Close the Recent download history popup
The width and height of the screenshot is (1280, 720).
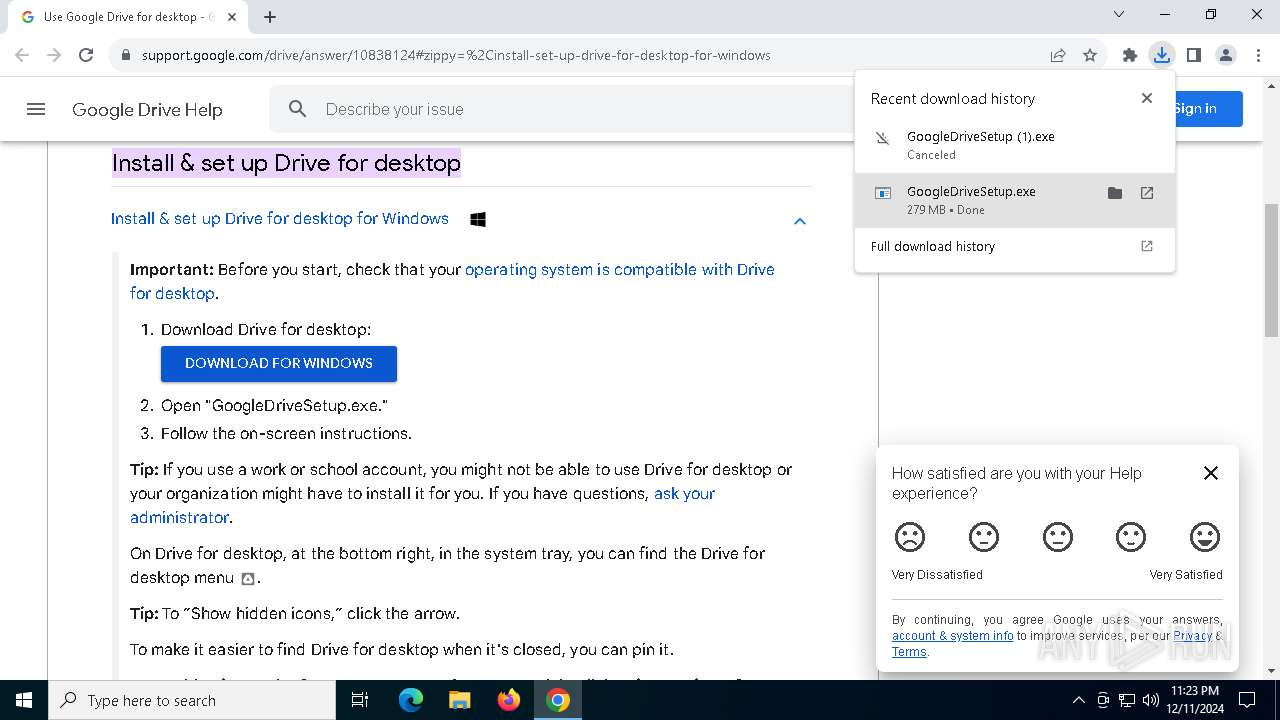[1147, 98]
